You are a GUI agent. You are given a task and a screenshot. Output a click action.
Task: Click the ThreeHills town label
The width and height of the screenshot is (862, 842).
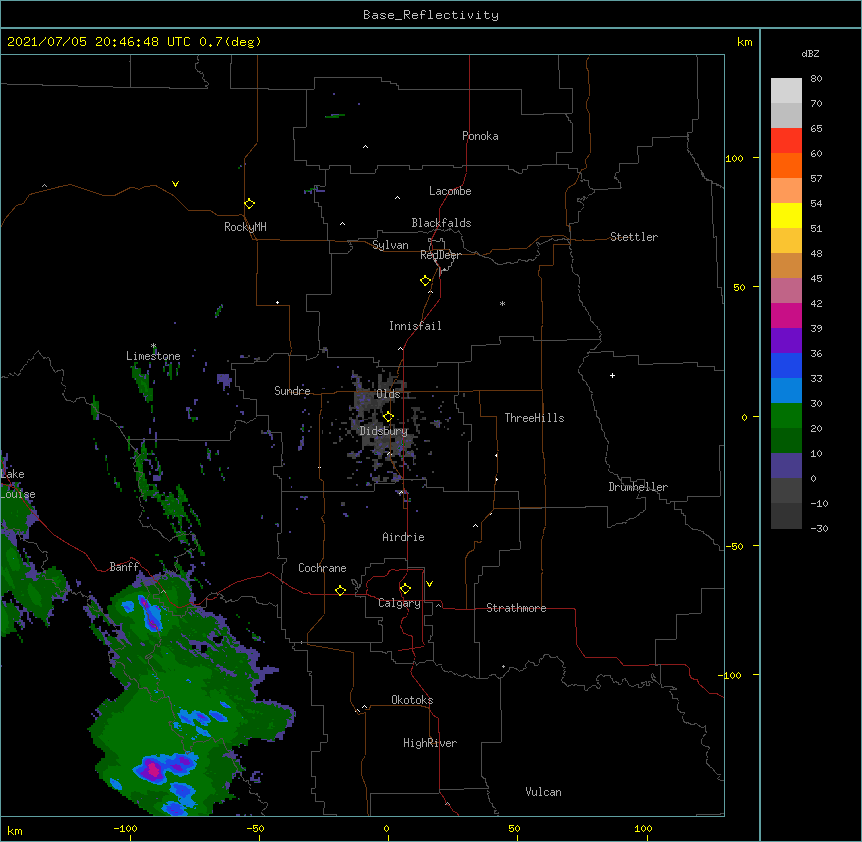click(534, 418)
